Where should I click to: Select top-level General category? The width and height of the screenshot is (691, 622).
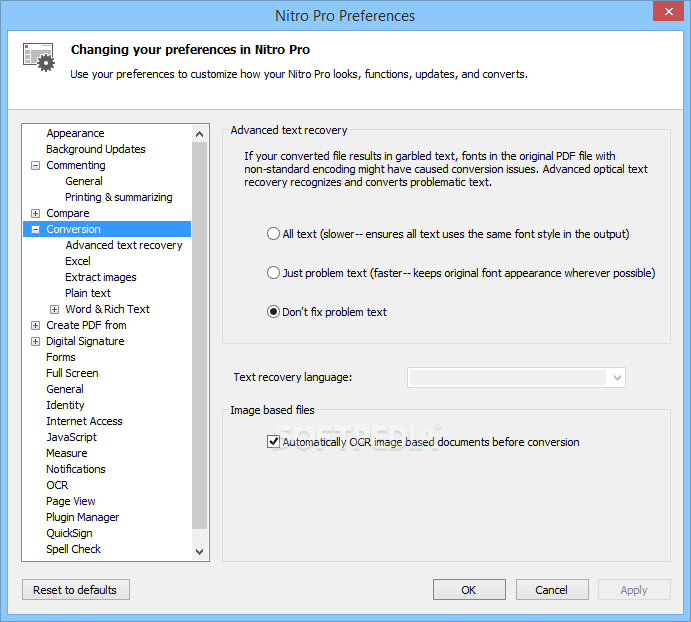tap(65, 389)
